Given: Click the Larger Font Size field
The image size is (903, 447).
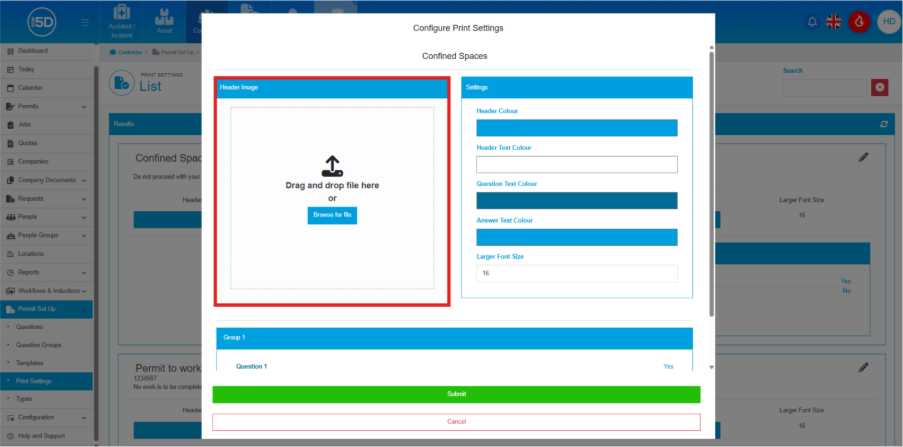Looking at the screenshot, I should [x=576, y=274].
